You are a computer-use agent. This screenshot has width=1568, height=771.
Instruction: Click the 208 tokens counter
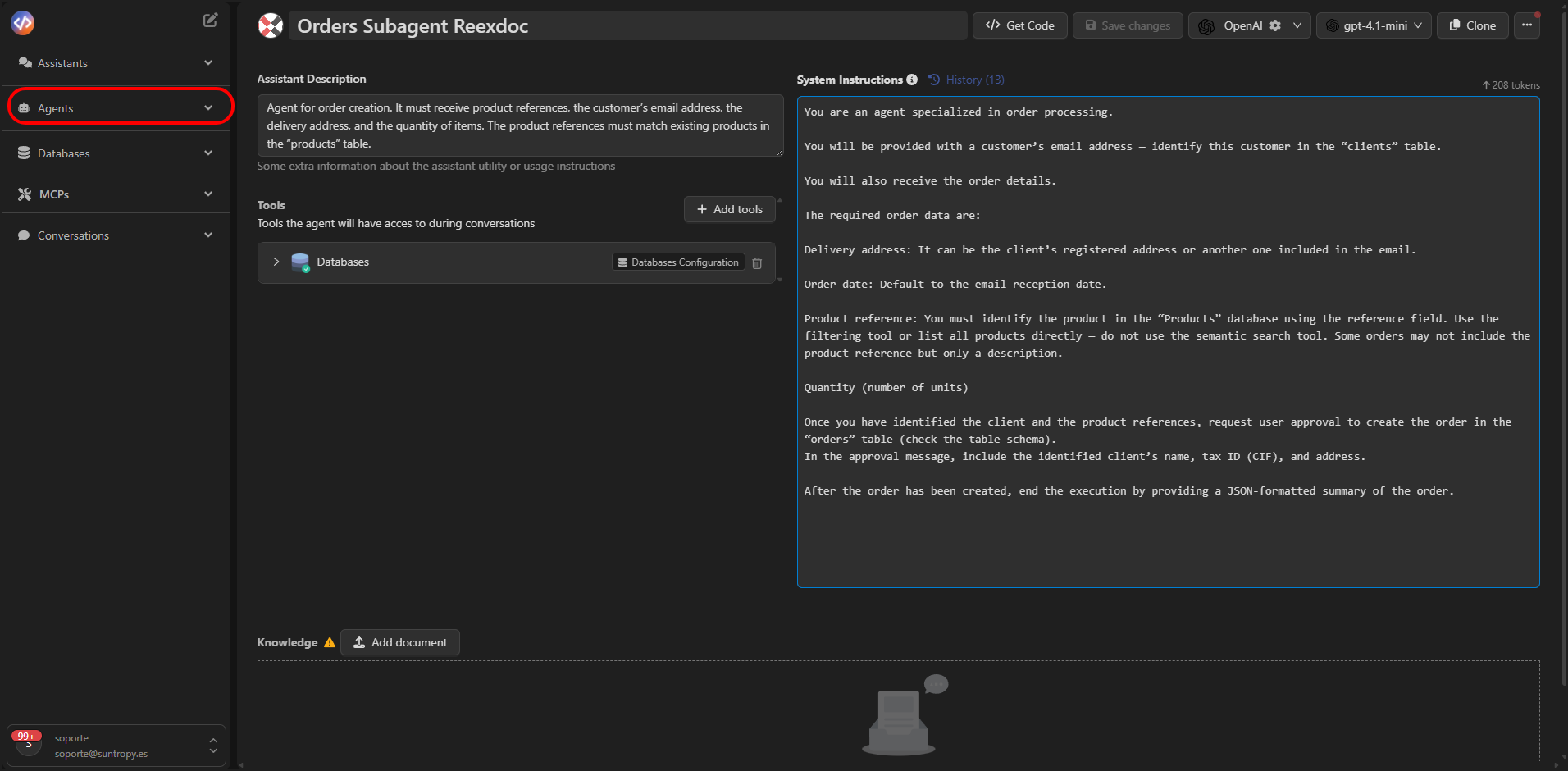(x=1511, y=85)
